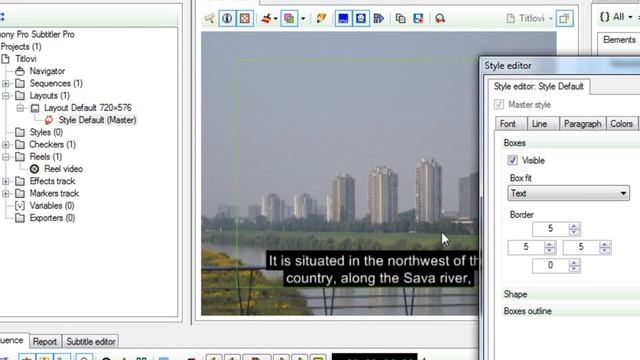Toggle the red checkered safe-area icon
The width and height of the screenshot is (640, 360).
[244, 18]
